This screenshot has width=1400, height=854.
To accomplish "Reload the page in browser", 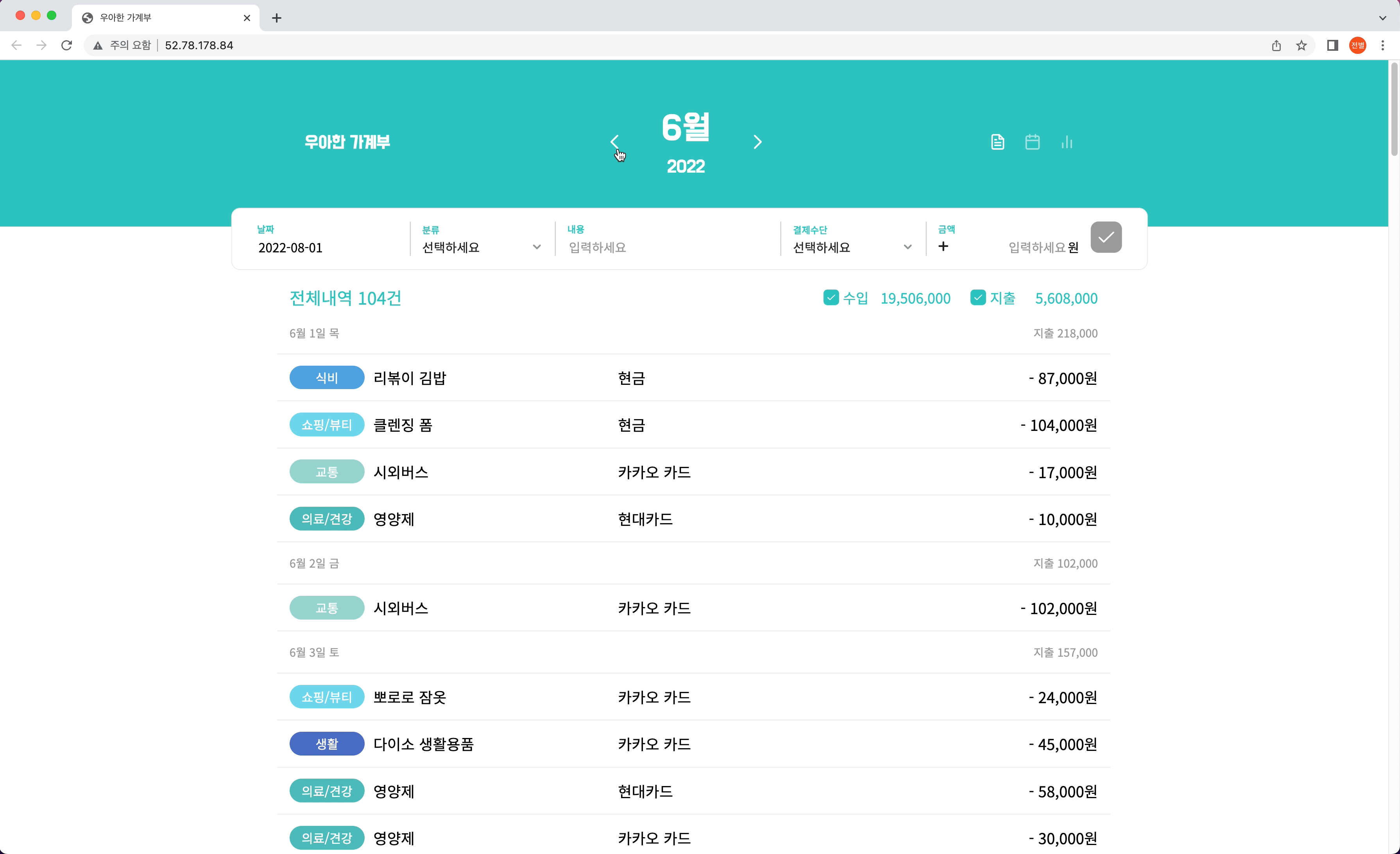I will (x=66, y=45).
